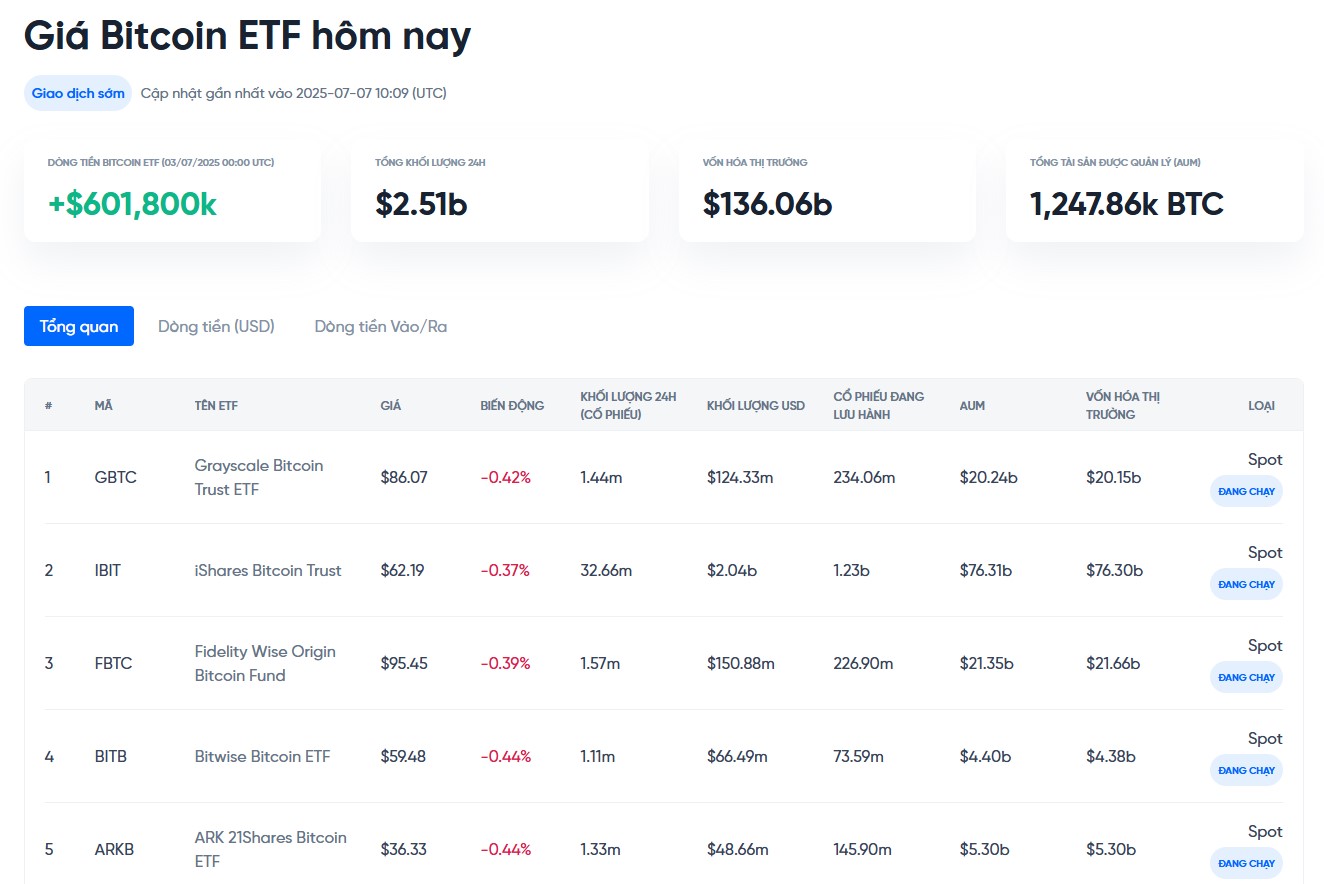Switch to Dòng tiền (USD) tab

(216, 326)
